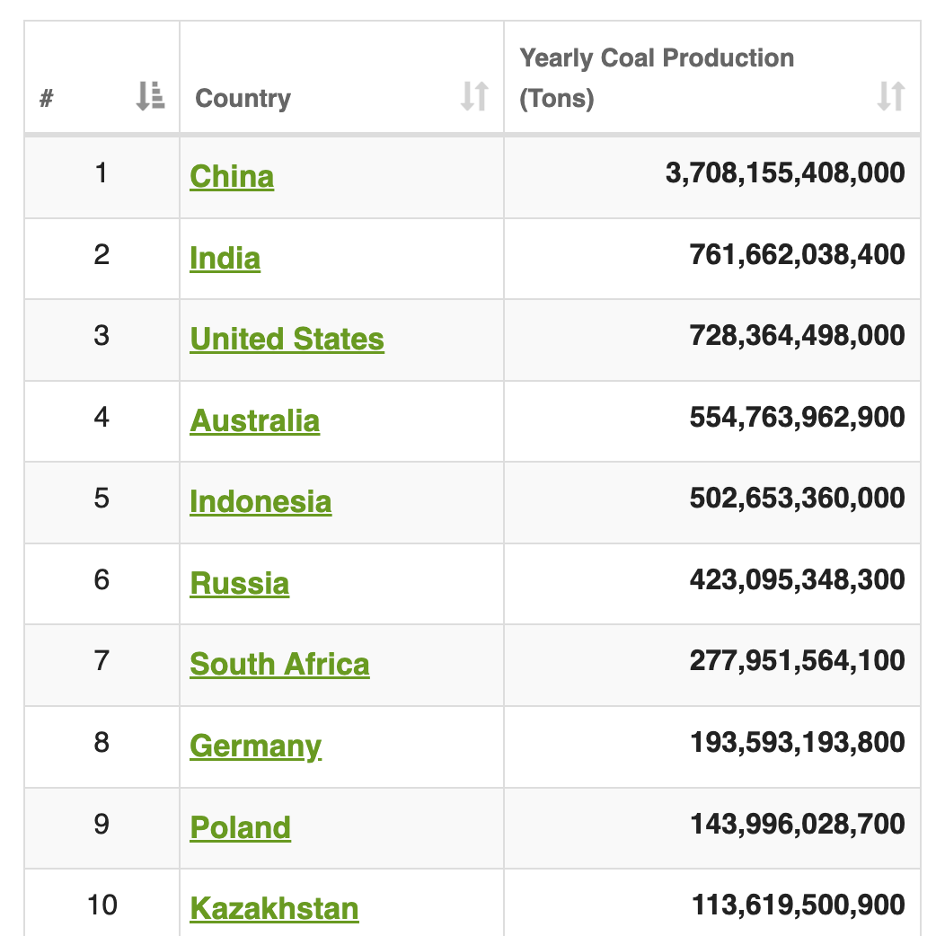Select the Indonesia link

coord(260,502)
